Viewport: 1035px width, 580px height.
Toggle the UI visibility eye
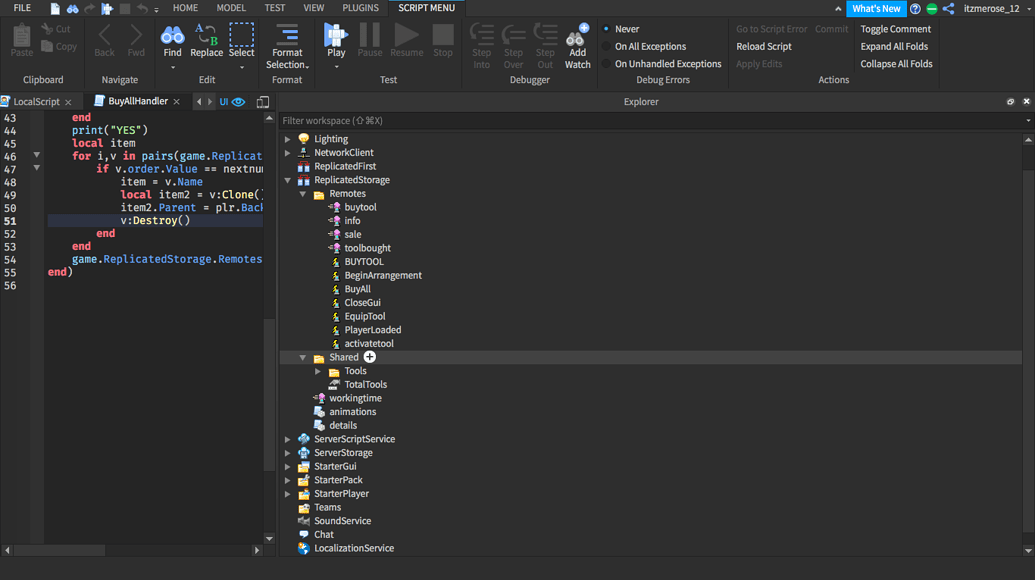tap(238, 102)
